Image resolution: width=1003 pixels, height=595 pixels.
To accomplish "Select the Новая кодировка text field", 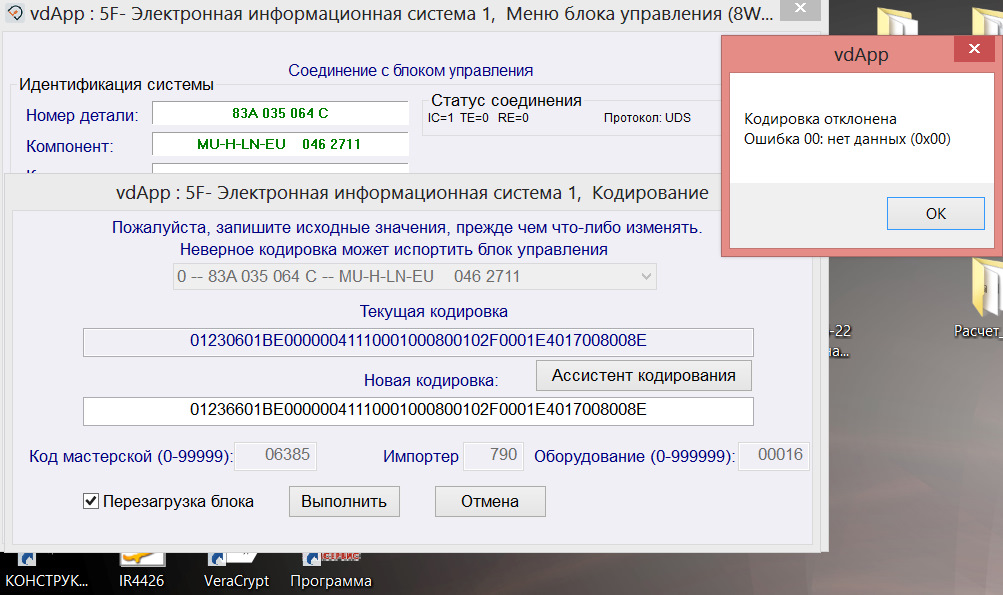I will coord(418,411).
